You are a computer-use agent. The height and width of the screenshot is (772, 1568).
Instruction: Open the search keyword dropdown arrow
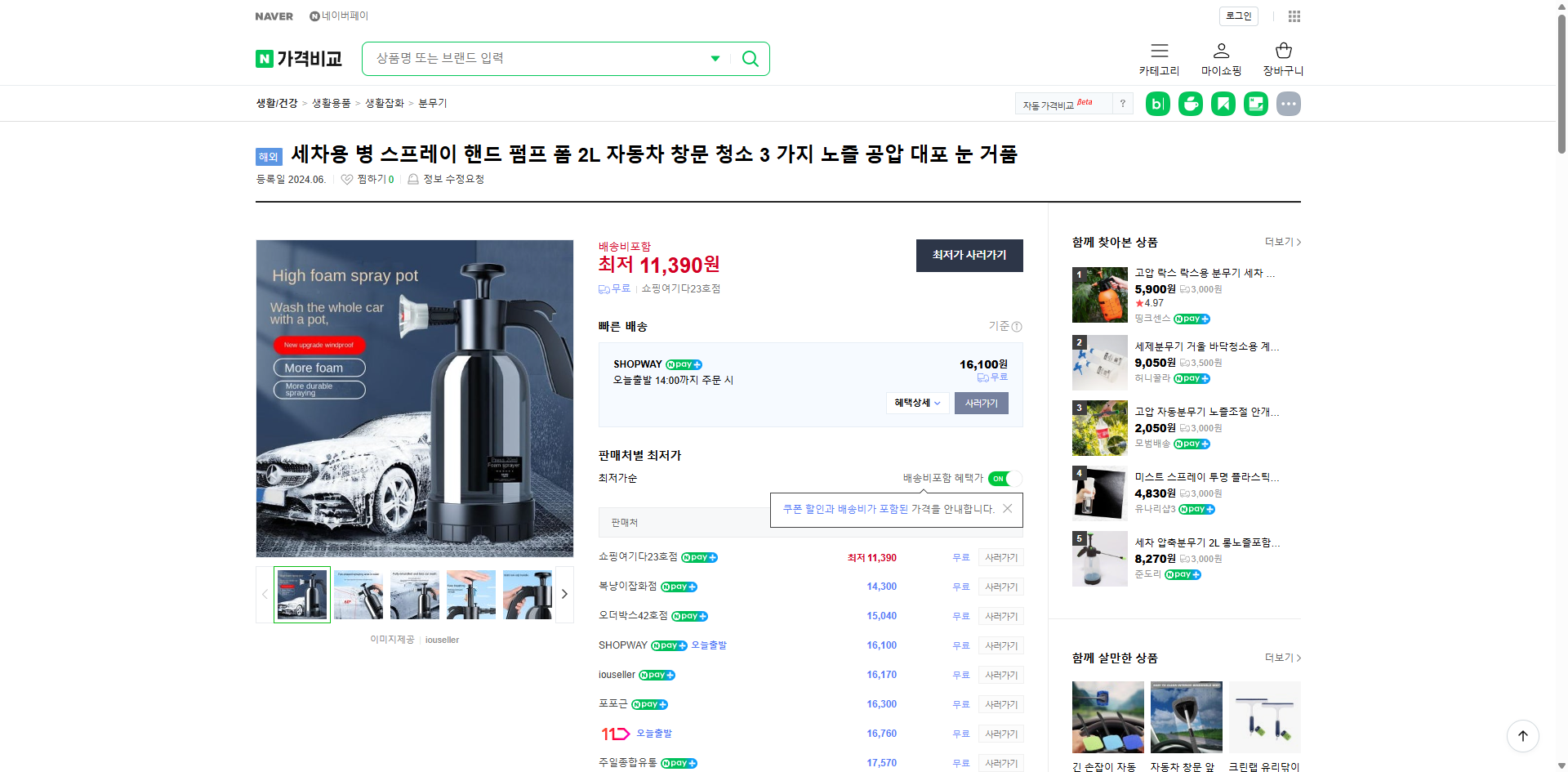tap(715, 58)
